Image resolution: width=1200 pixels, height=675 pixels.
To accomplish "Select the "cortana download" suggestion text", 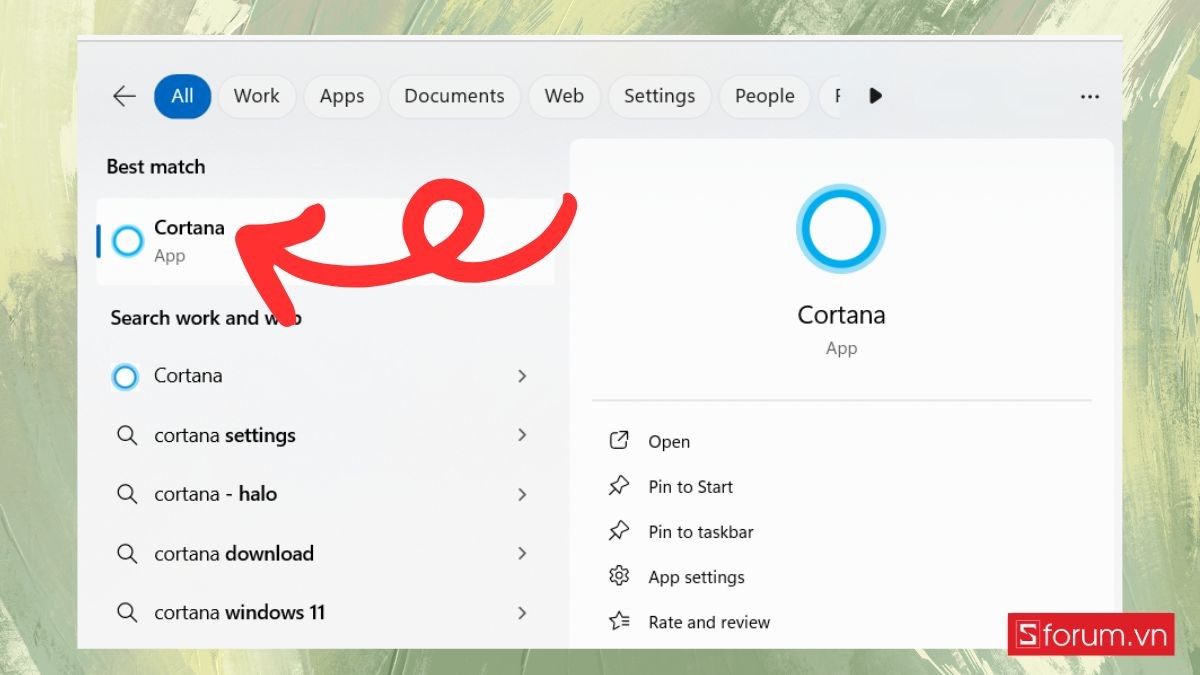I will click(234, 553).
